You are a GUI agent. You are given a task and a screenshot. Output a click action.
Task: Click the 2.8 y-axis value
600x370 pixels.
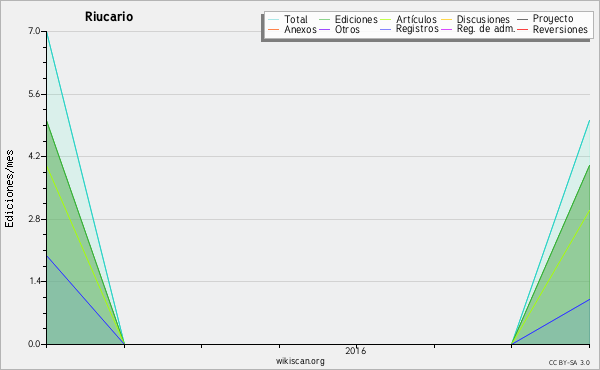[x=34, y=219]
